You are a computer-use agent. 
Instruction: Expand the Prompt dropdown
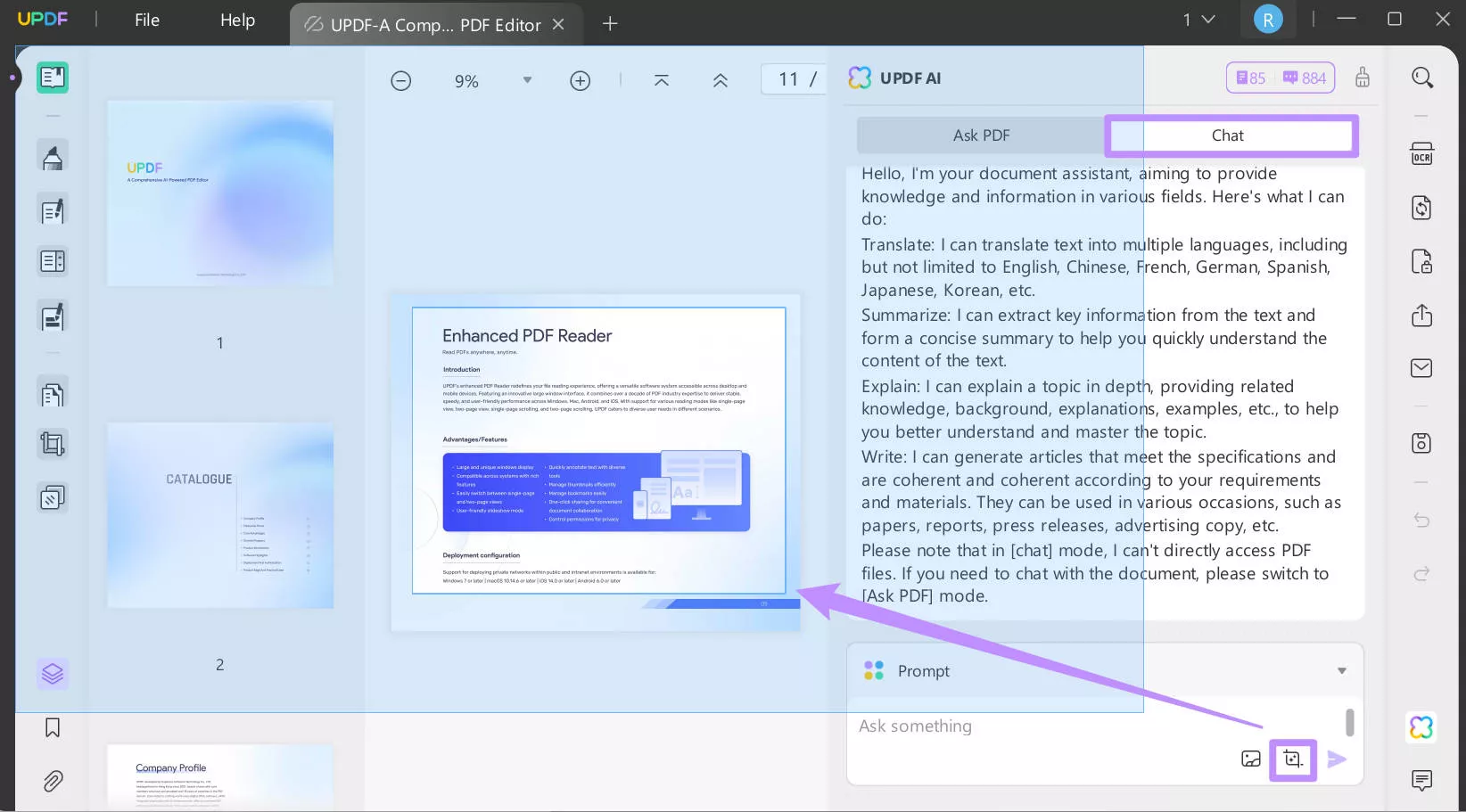[1341, 671]
